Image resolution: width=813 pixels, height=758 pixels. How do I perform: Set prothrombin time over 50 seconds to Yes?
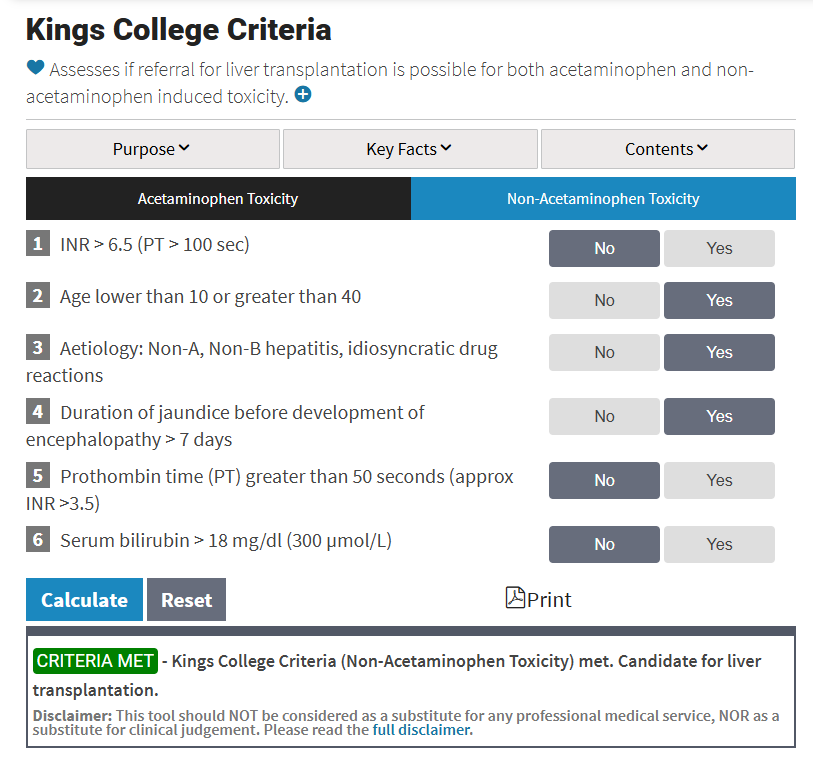(x=719, y=480)
